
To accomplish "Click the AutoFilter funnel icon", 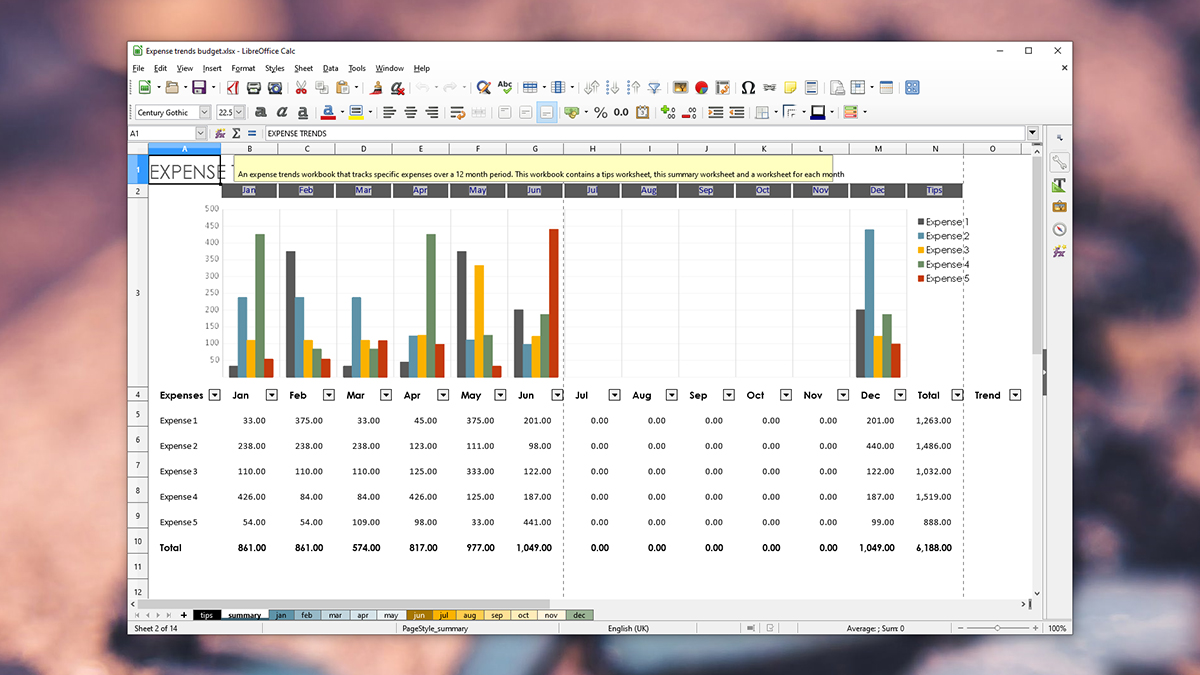I will (x=654, y=88).
